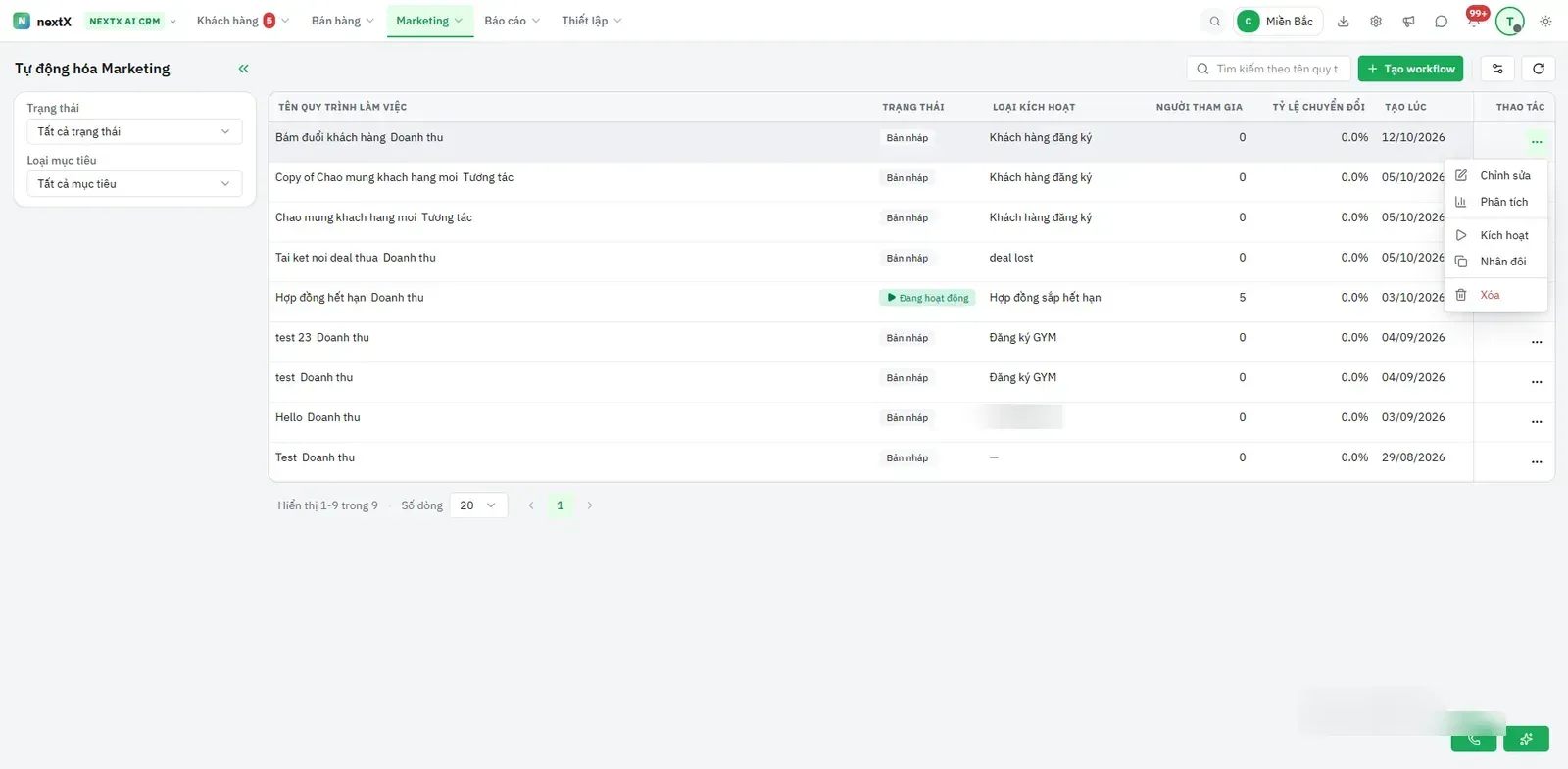Choose Phân tích in context menu
Viewport: 1568px width, 769px height.
[1495, 202]
